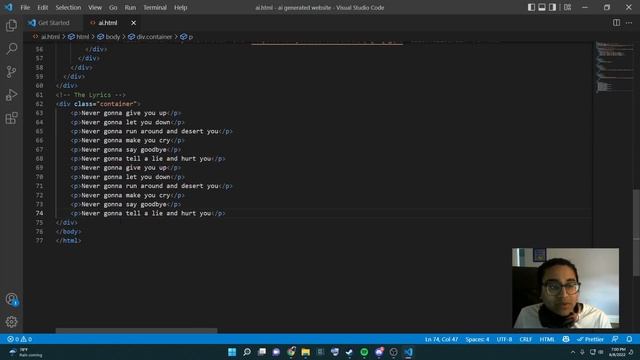Open Spotify from the taskbar

(x=364, y=352)
